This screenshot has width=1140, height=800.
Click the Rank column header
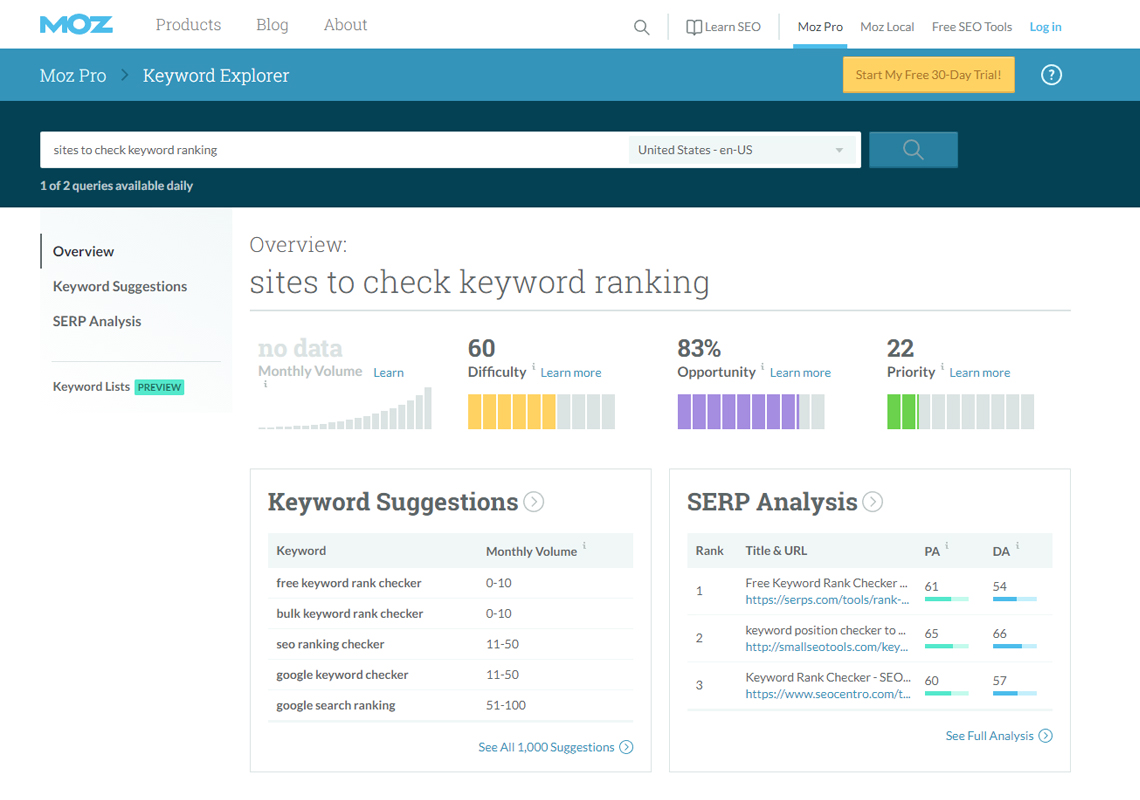(710, 551)
